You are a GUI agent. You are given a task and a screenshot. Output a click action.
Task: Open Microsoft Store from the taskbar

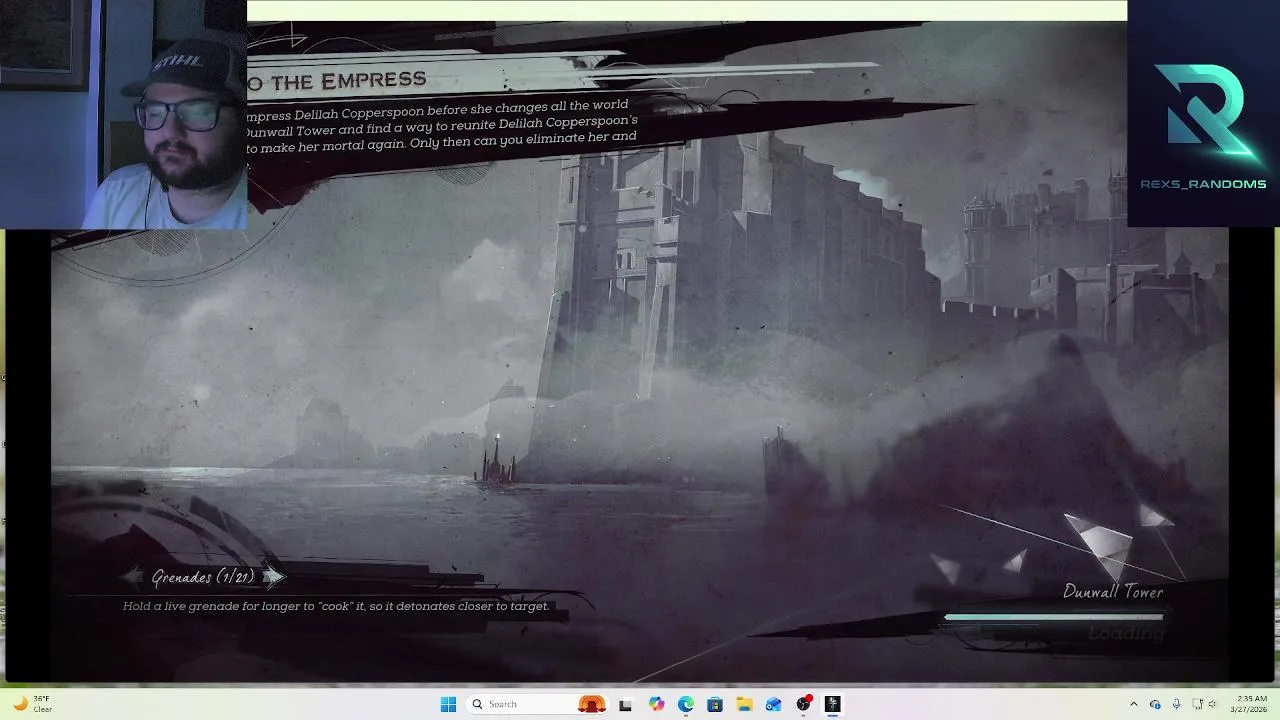click(x=715, y=704)
